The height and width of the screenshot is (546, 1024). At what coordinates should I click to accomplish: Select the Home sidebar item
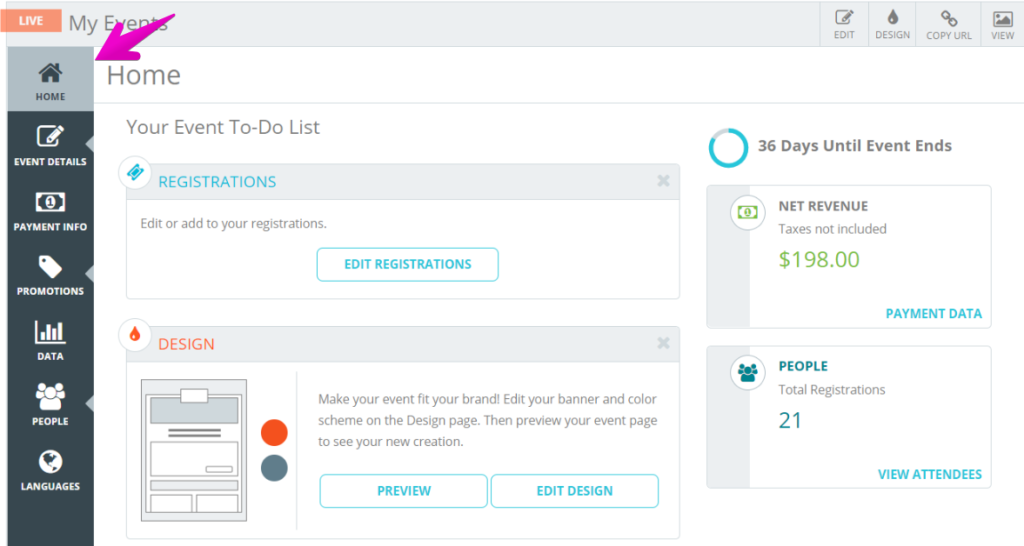click(50, 80)
